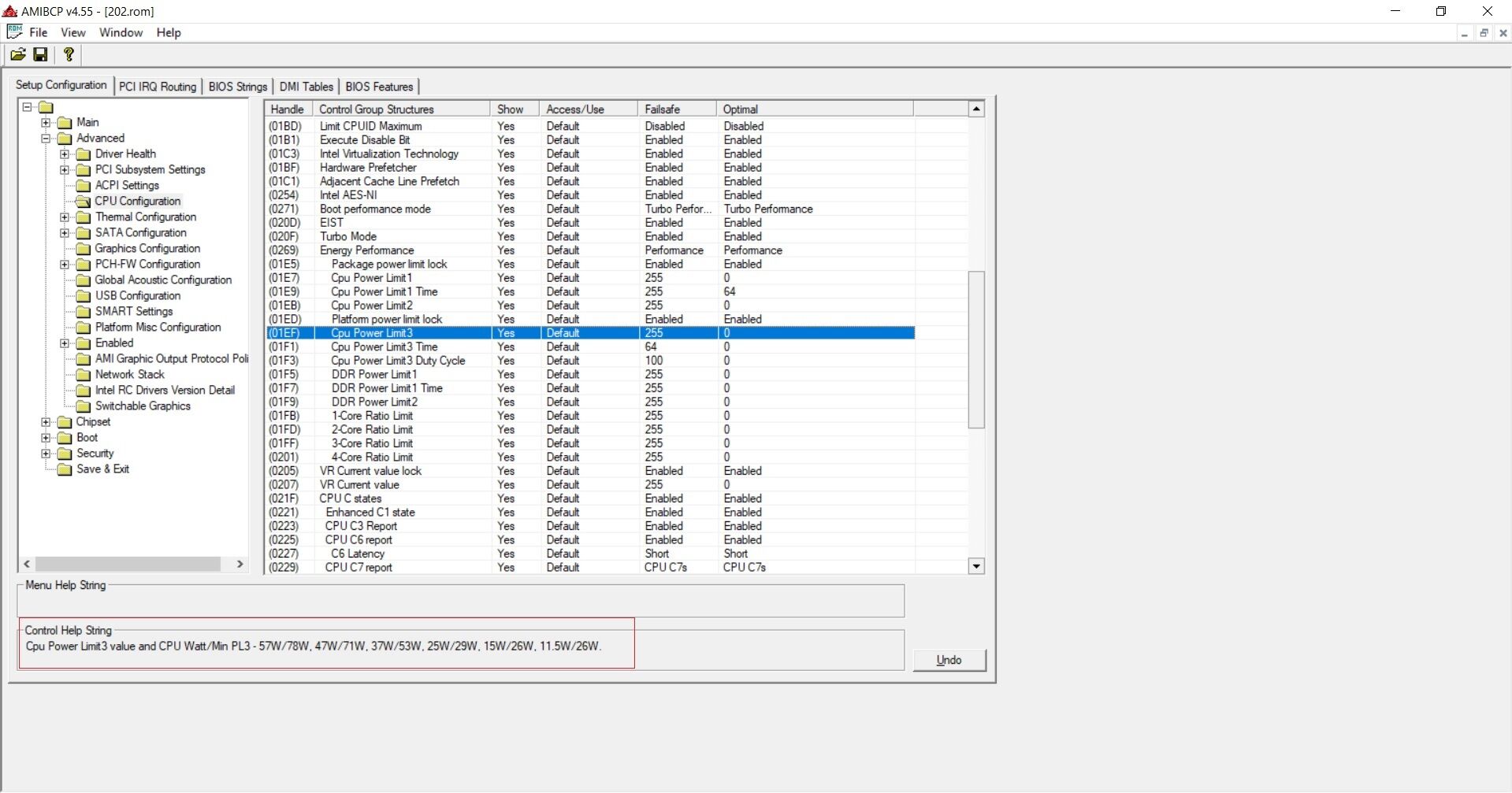
Task: Select the VR Current value lock row
Action: pos(590,471)
